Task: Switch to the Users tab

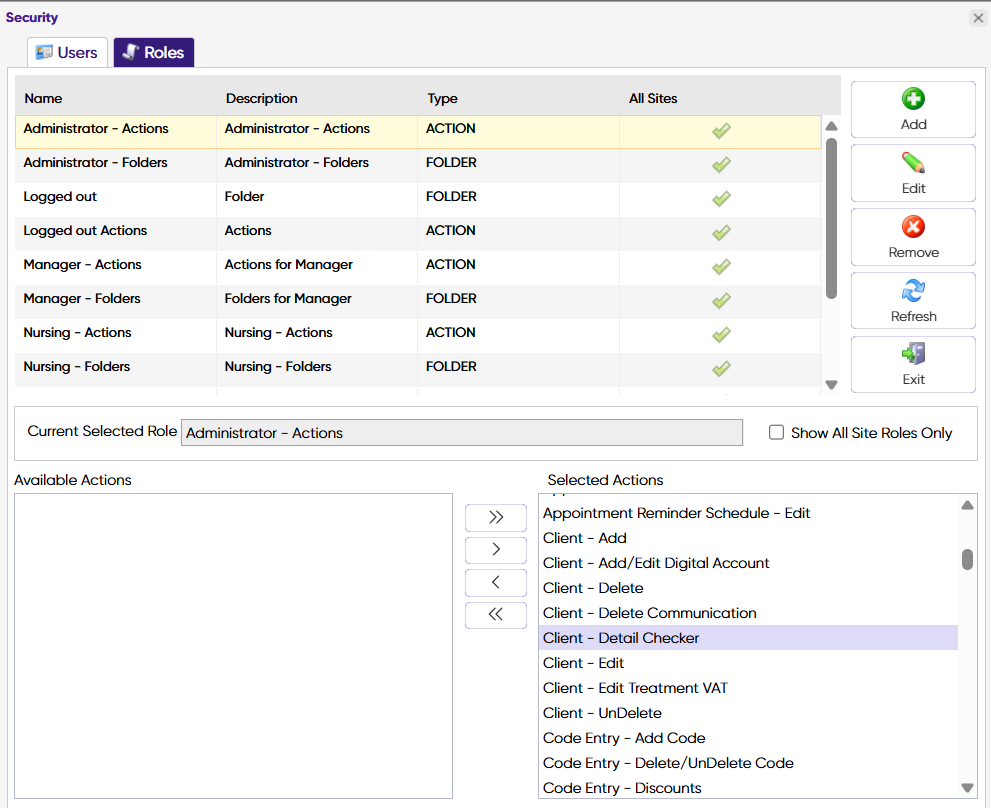Action: [67, 53]
